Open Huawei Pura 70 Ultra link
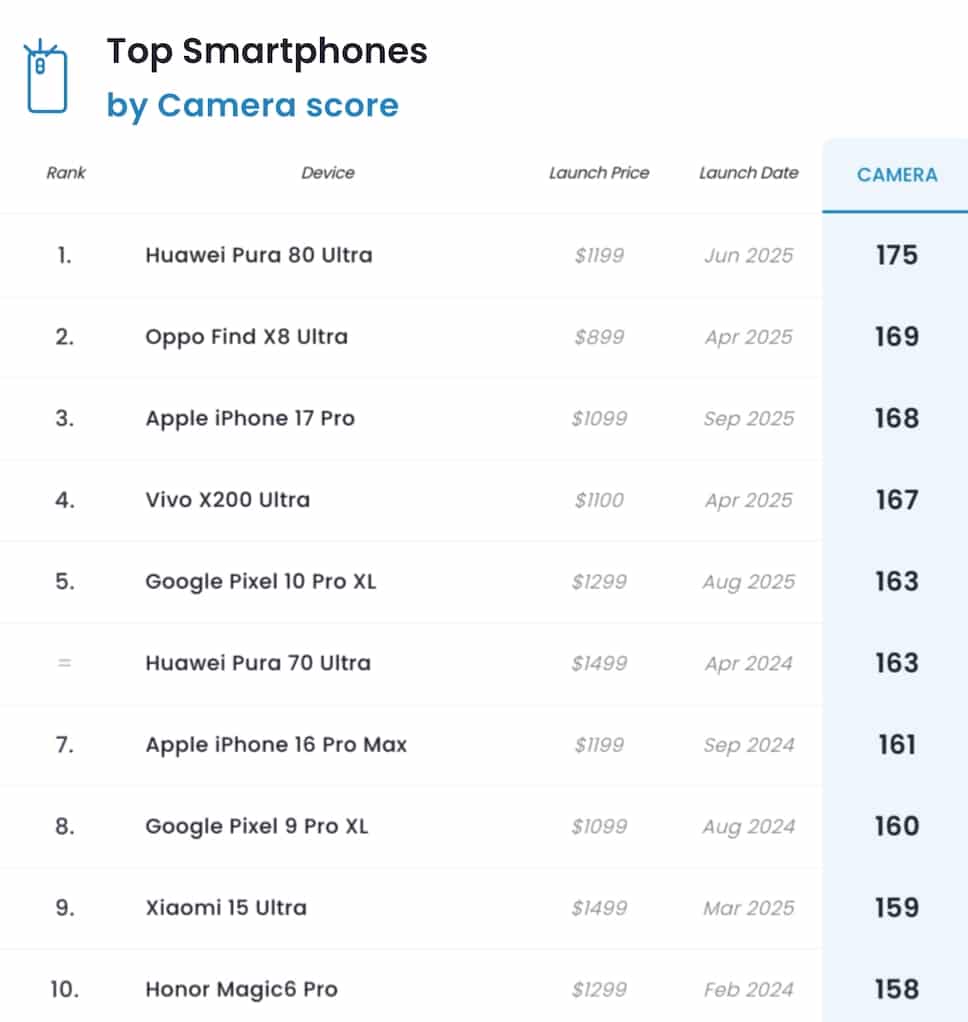The height and width of the screenshot is (1022, 968). point(257,663)
